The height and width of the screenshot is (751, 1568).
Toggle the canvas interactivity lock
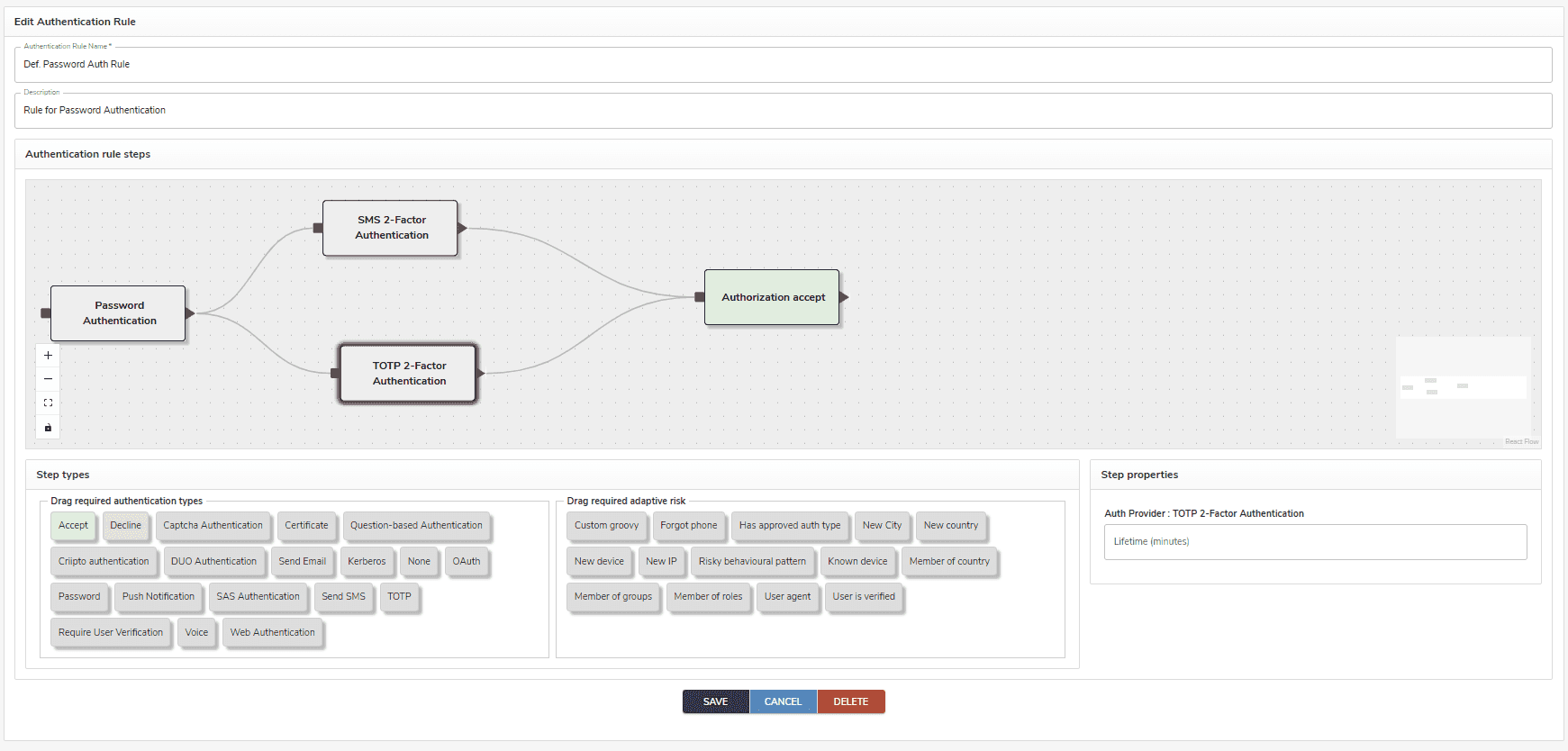point(48,428)
